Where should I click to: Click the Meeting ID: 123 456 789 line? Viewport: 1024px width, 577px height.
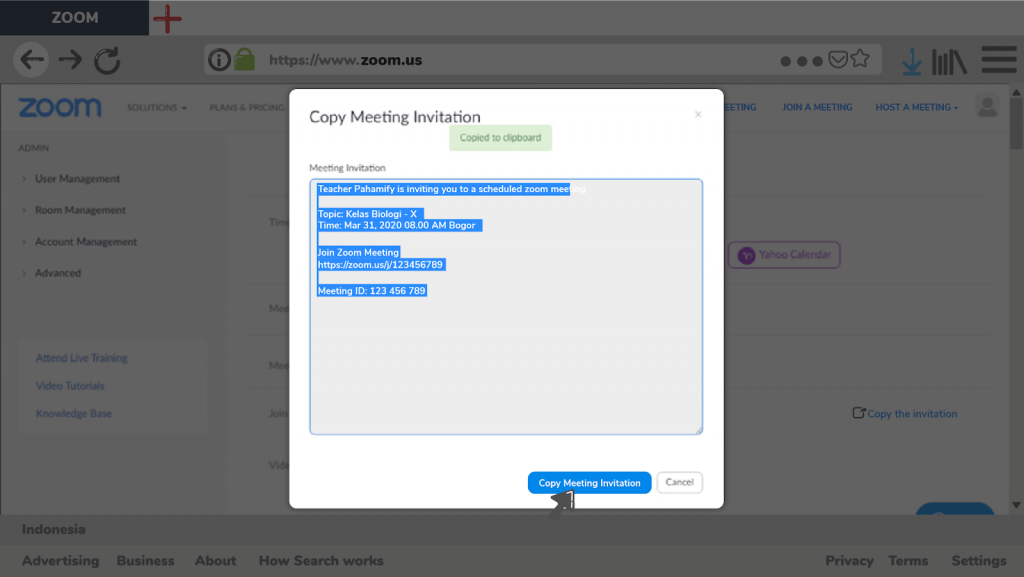click(x=372, y=290)
